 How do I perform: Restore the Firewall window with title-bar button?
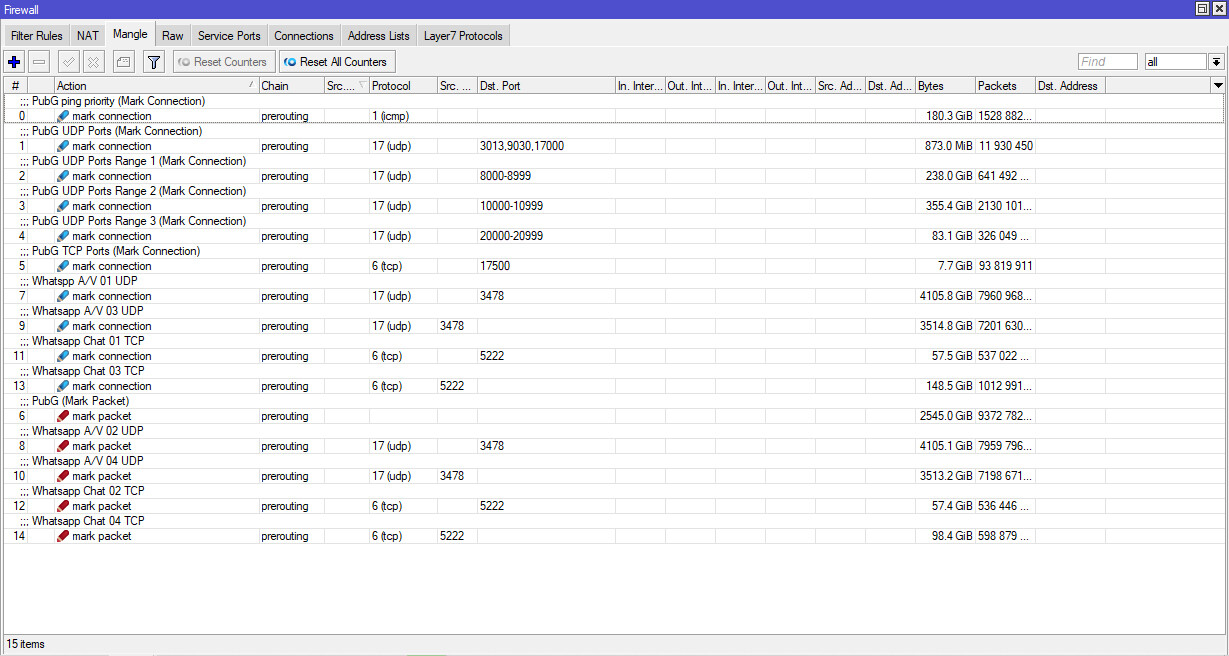pyautogui.click(x=1202, y=8)
